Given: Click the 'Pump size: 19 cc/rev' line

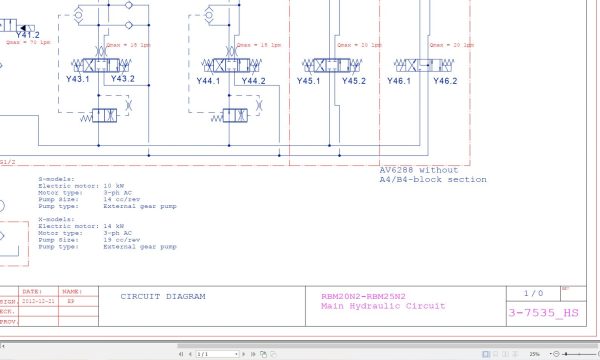Looking at the screenshot, I should [89, 240].
